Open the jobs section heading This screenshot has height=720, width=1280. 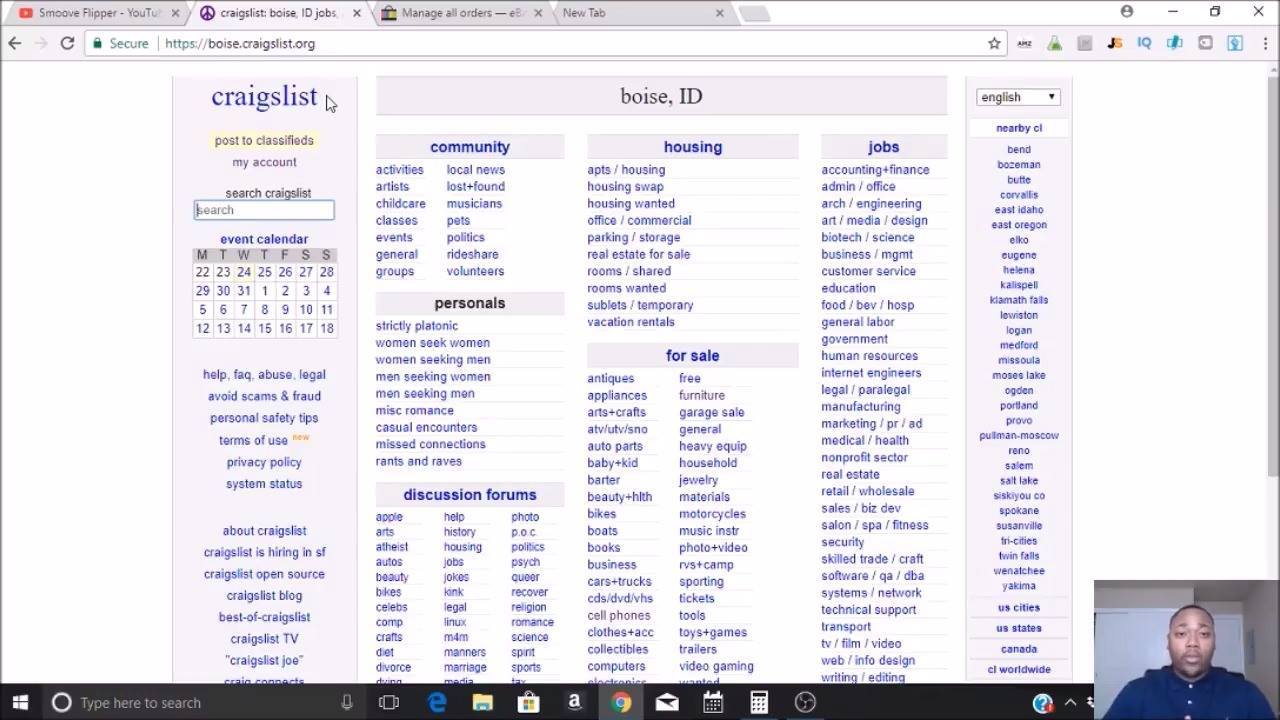point(884,147)
